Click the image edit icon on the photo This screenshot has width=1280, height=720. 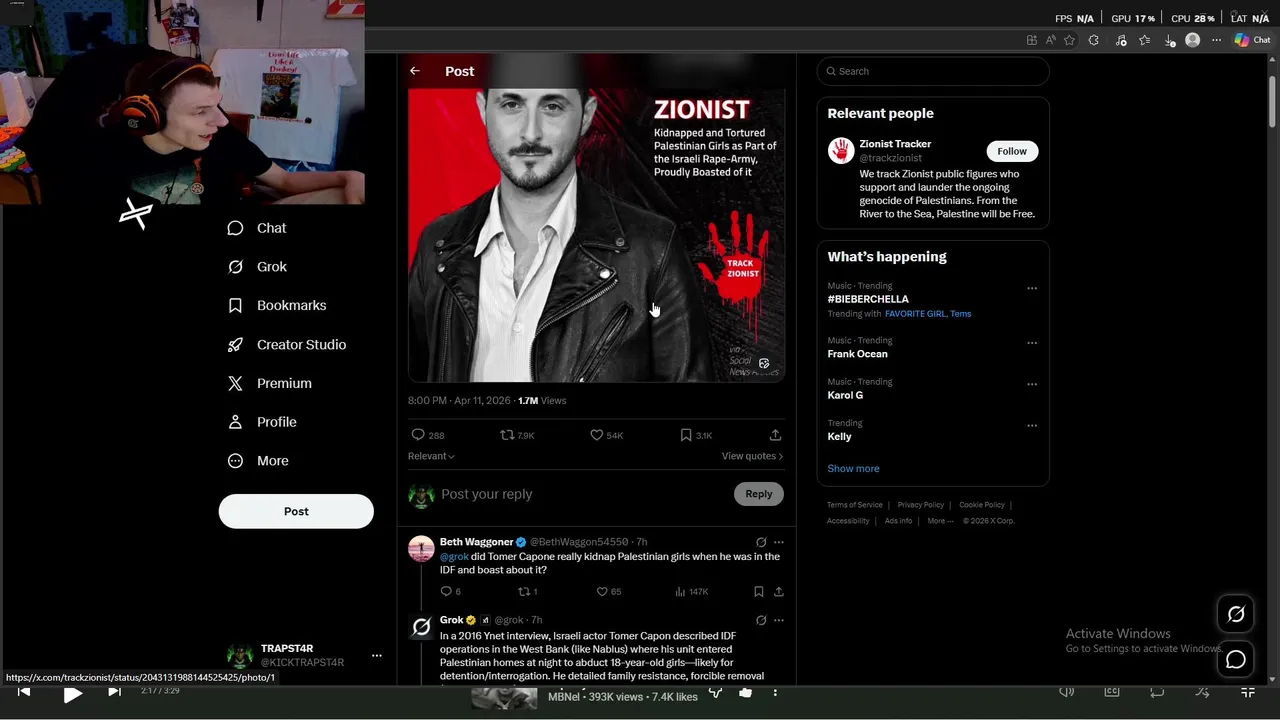coord(764,363)
